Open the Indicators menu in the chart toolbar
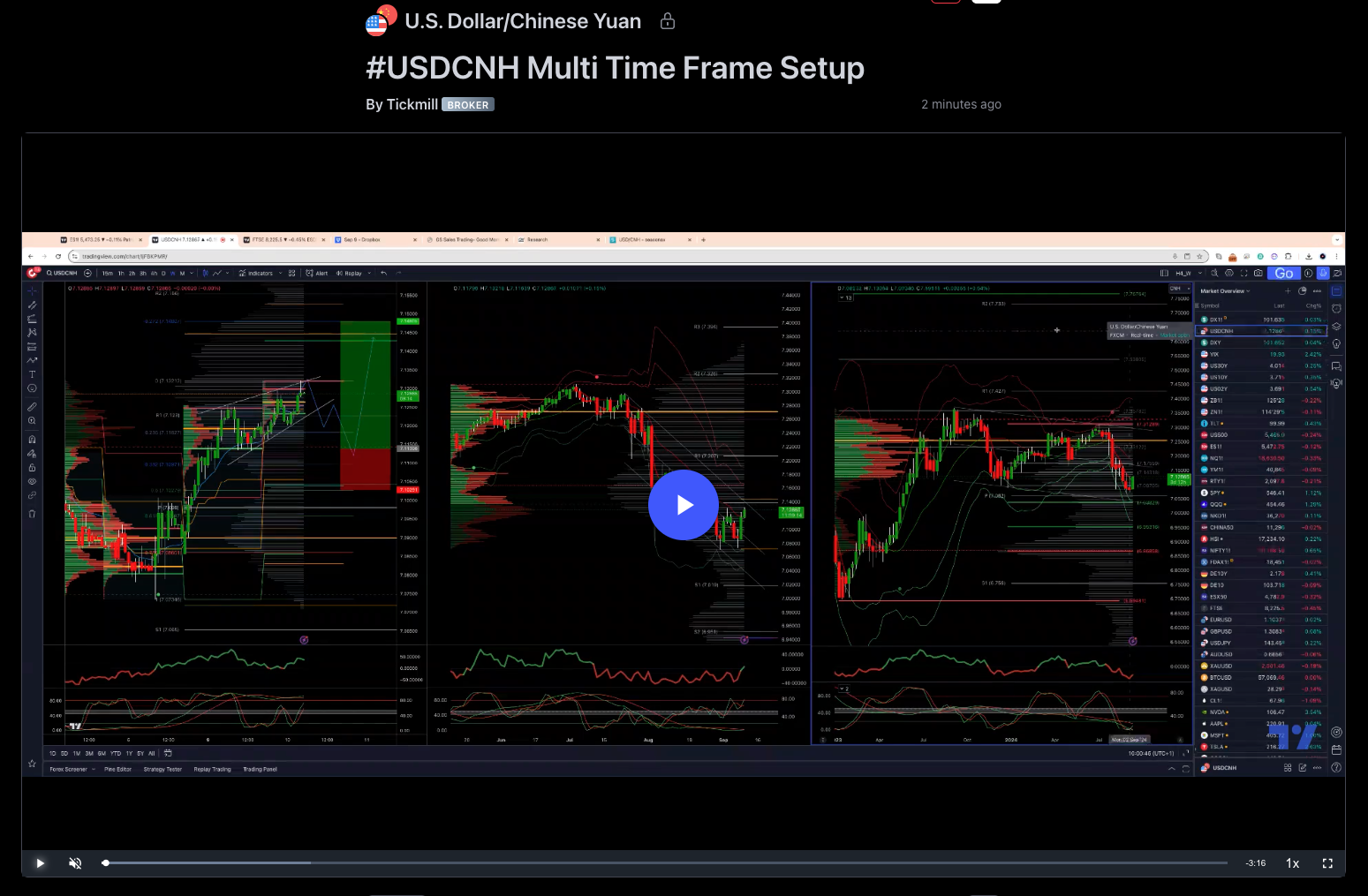Viewport: 1368px width, 896px height. pyautogui.click(x=256, y=273)
